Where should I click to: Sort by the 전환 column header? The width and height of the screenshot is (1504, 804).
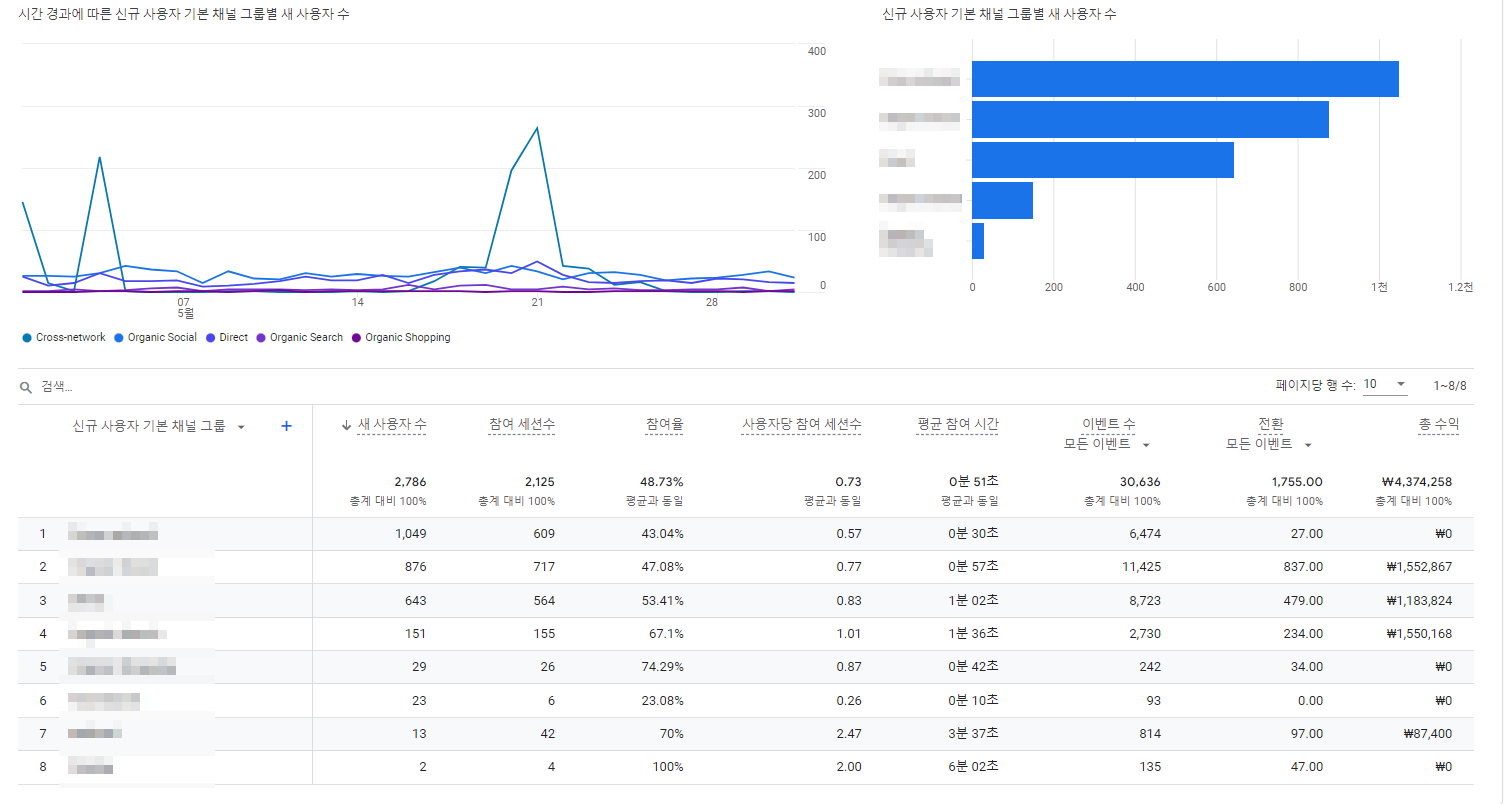point(1270,425)
